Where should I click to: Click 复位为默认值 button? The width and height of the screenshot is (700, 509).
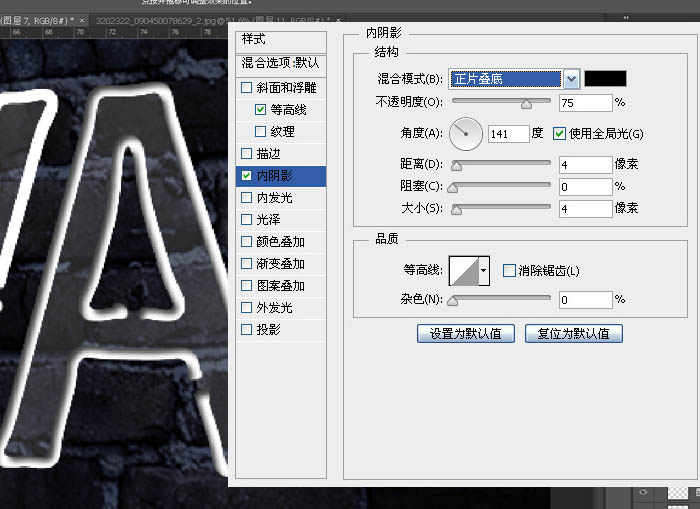574,333
